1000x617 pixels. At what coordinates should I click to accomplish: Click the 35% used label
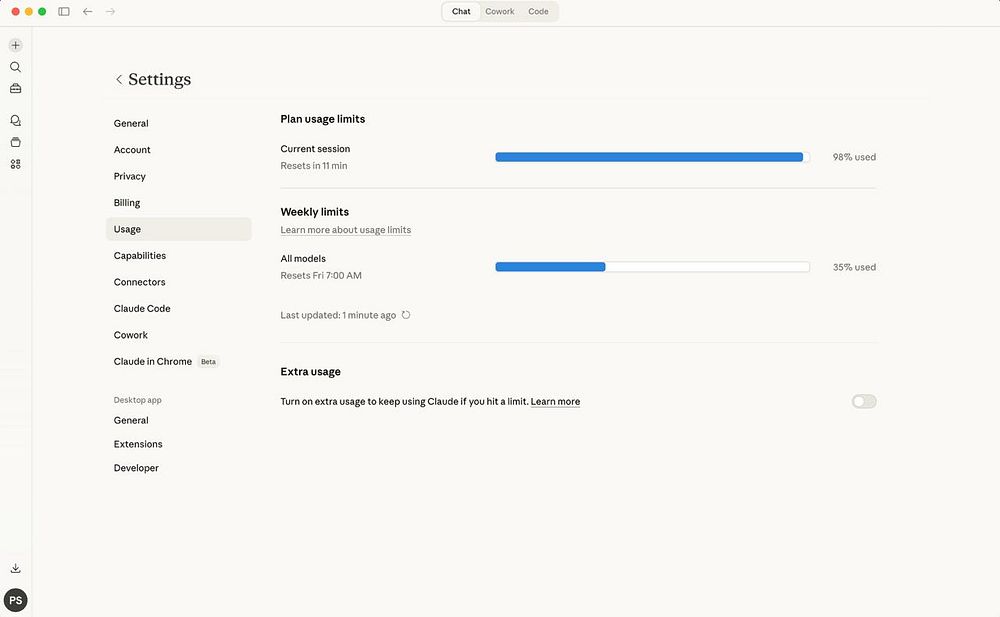click(854, 267)
